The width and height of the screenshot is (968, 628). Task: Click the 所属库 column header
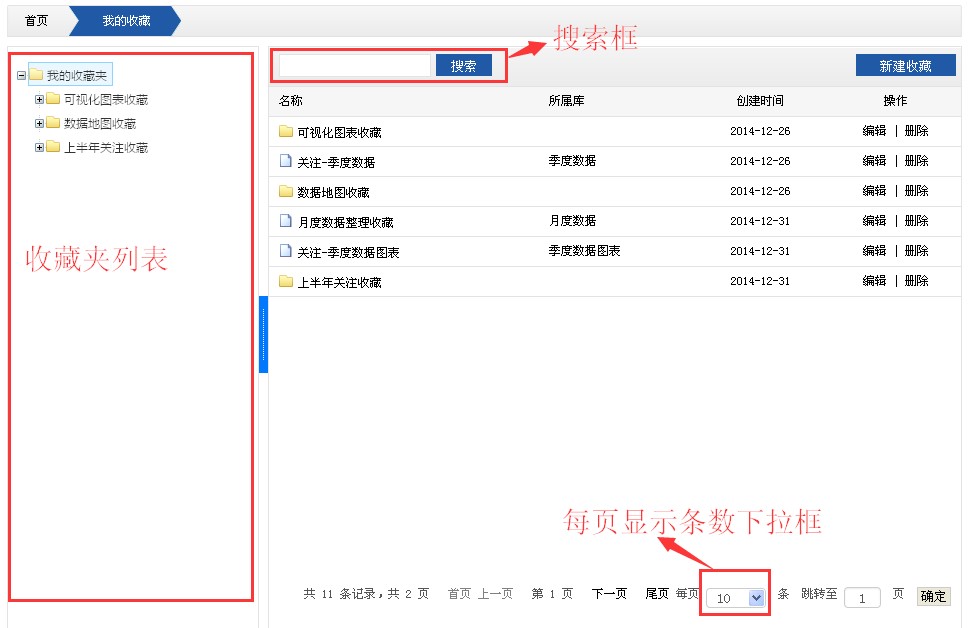click(566, 100)
